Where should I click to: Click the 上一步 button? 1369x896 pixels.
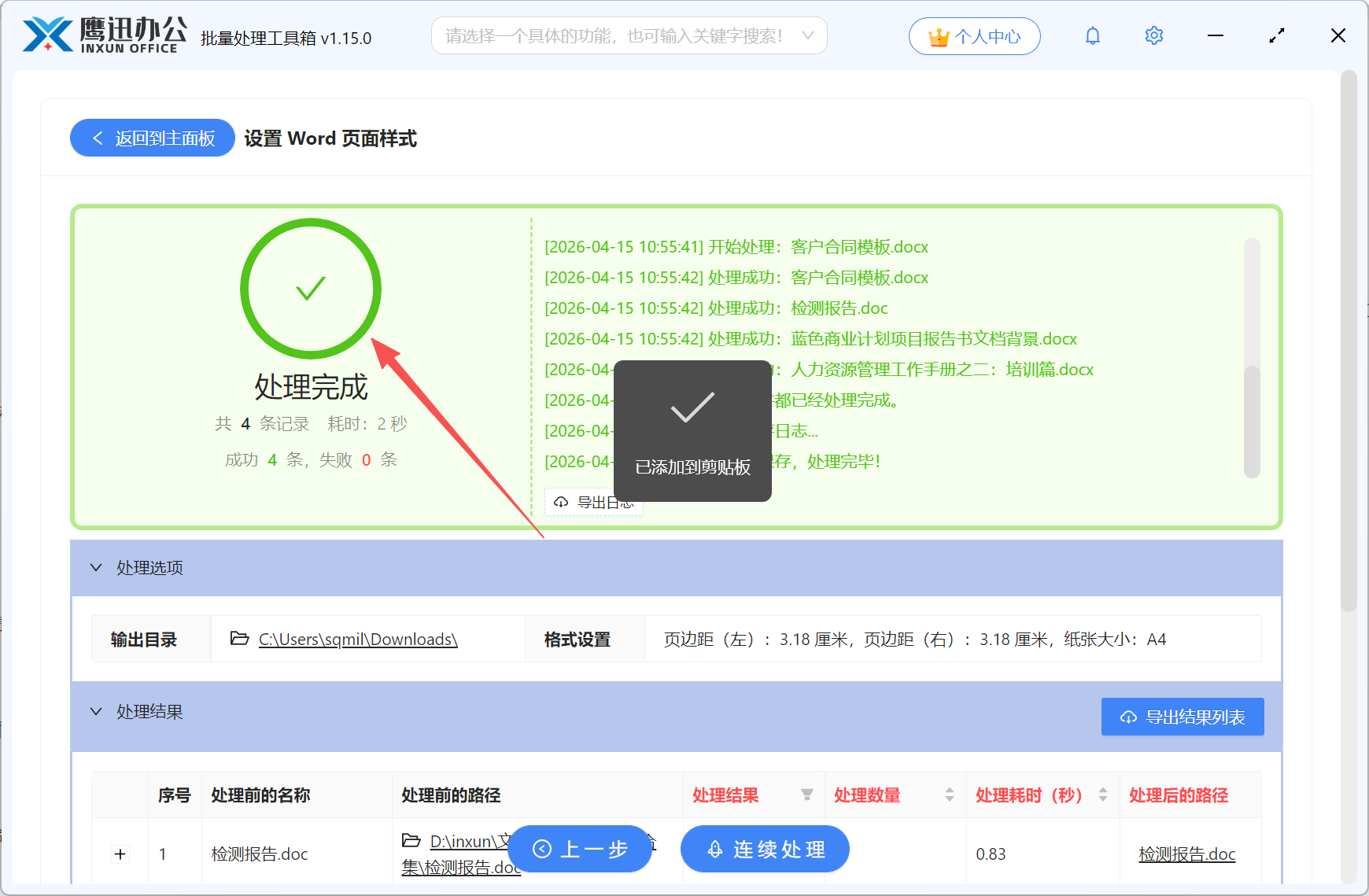(x=580, y=849)
